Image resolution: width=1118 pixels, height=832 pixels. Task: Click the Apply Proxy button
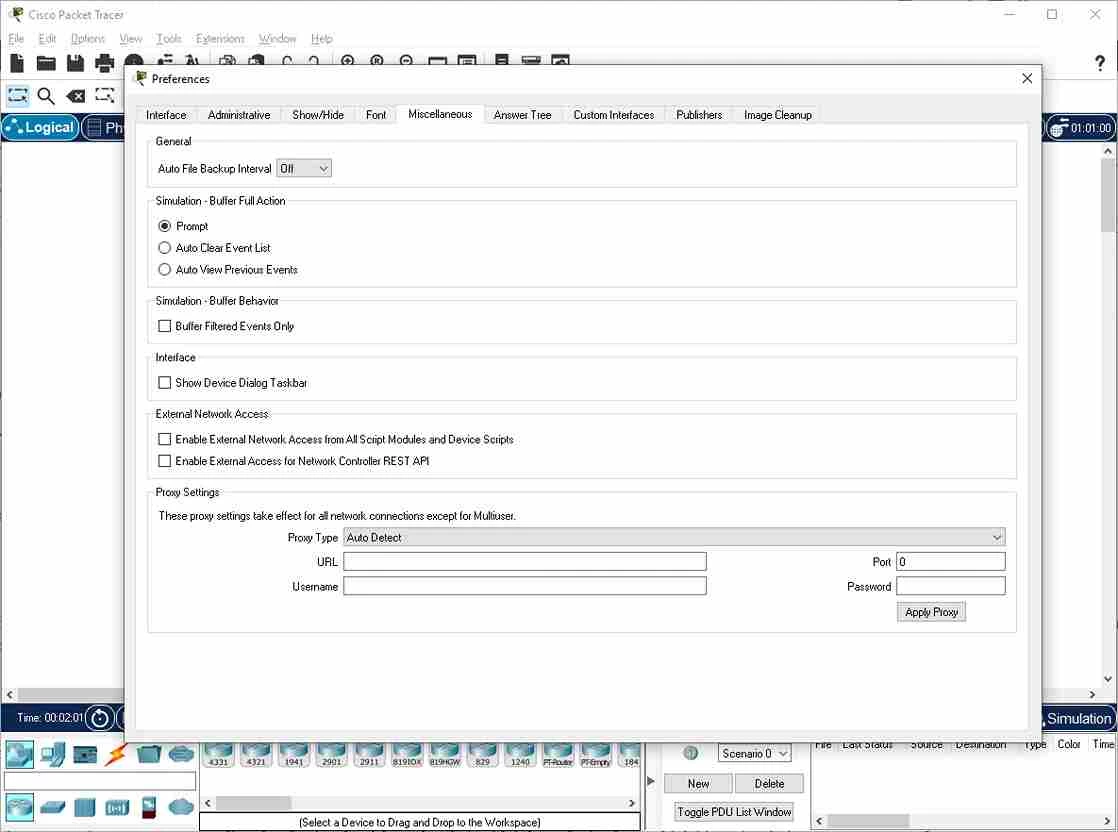click(931, 612)
